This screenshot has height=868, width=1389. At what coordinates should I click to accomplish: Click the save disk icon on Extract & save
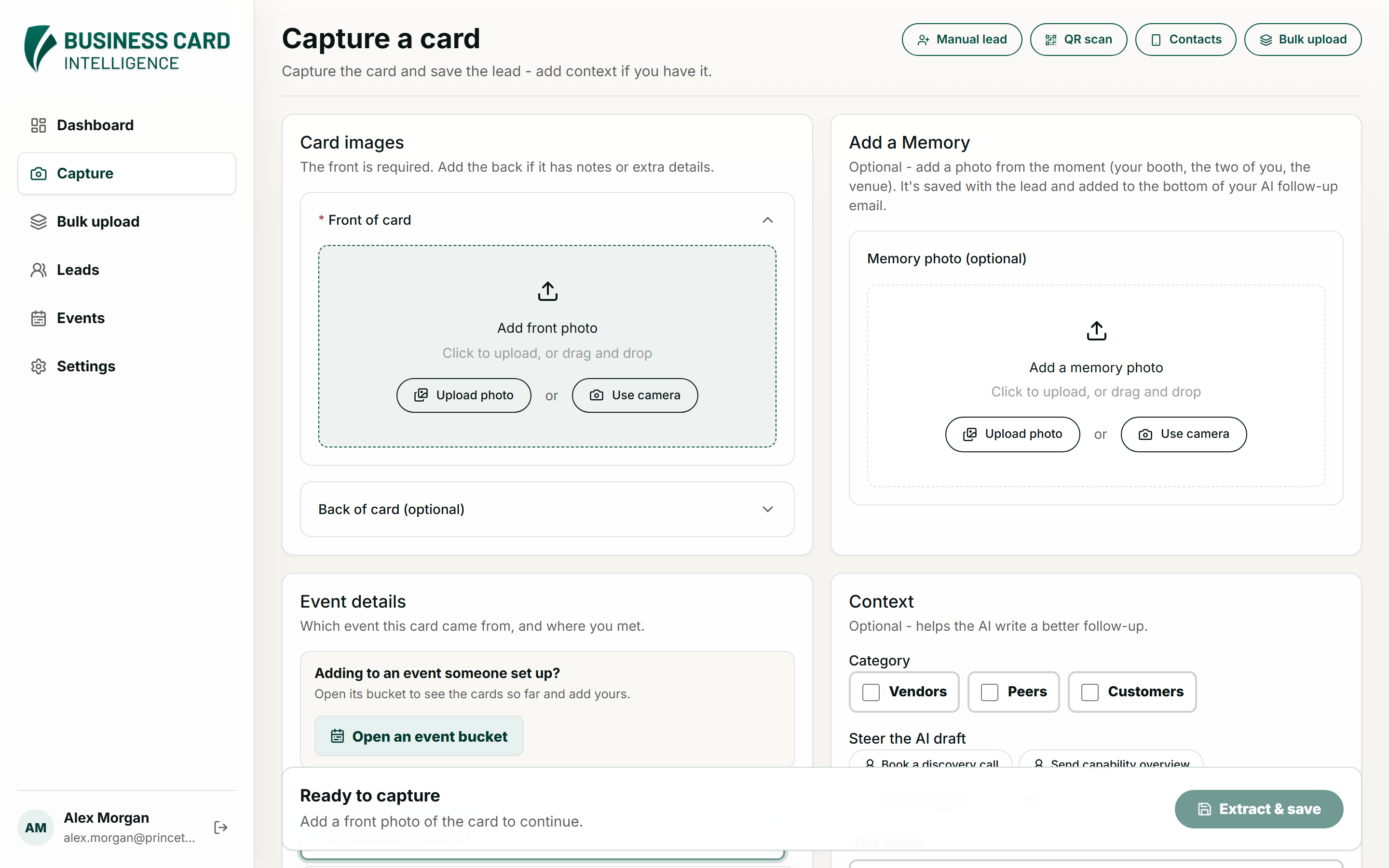[1204, 809]
